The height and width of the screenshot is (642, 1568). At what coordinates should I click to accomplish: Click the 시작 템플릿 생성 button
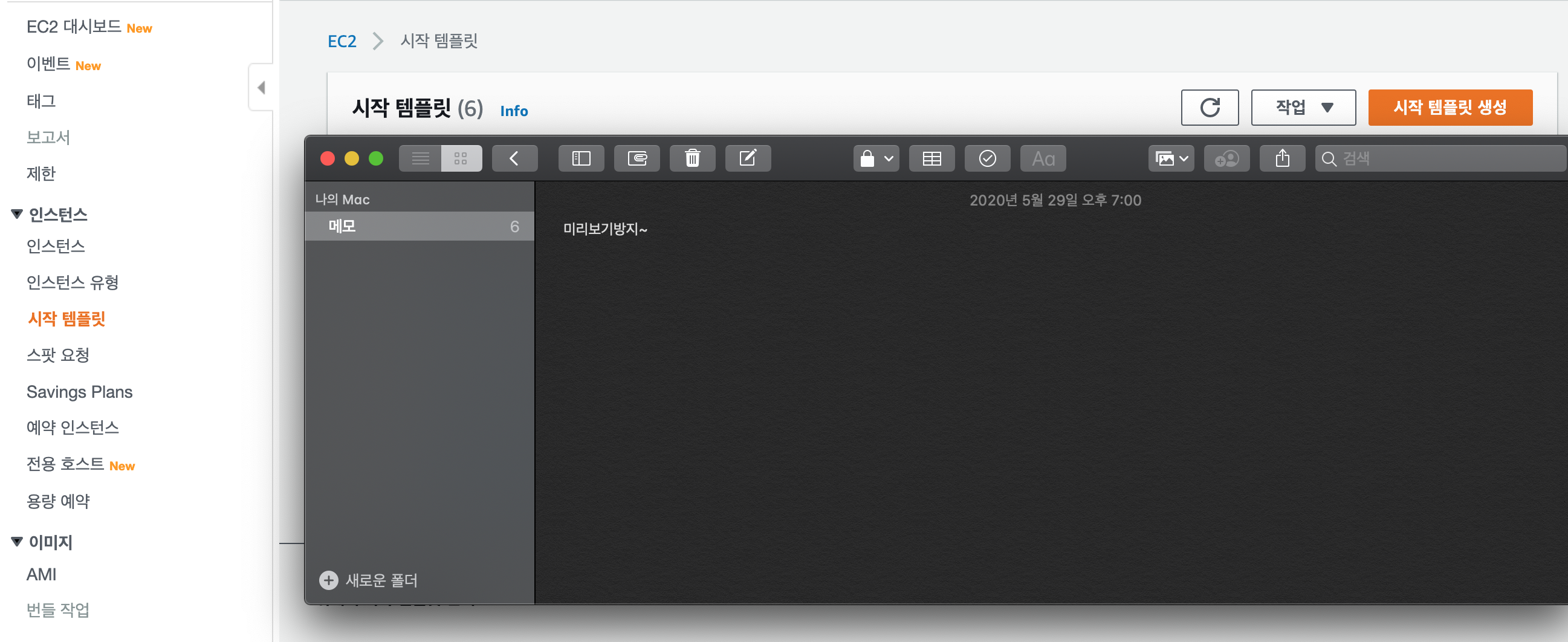click(x=1450, y=108)
